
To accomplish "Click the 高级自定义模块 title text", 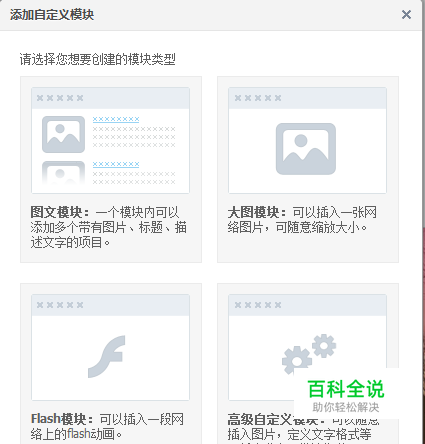I will coord(276,419).
